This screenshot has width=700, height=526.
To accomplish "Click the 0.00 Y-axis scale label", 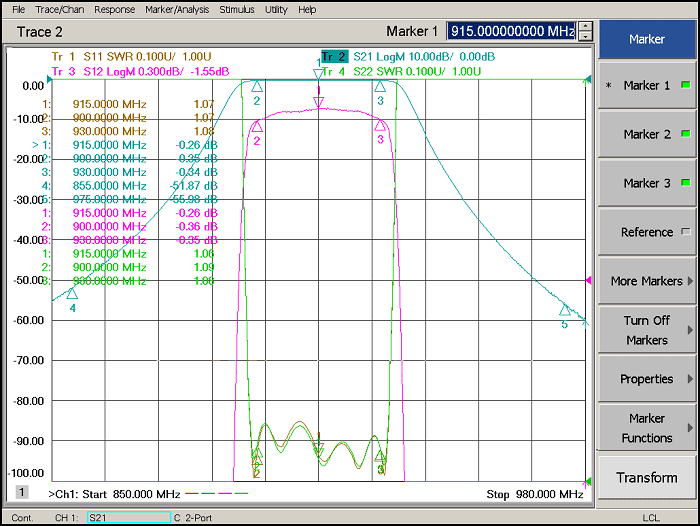I will pos(33,86).
